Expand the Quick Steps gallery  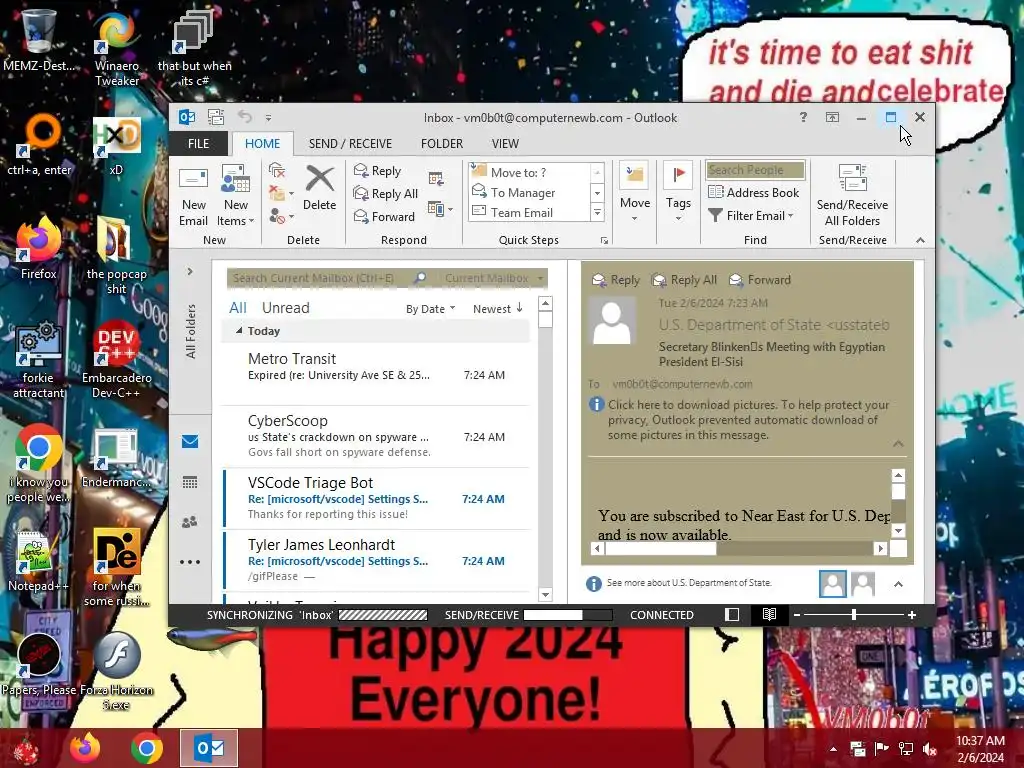click(x=597, y=213)
